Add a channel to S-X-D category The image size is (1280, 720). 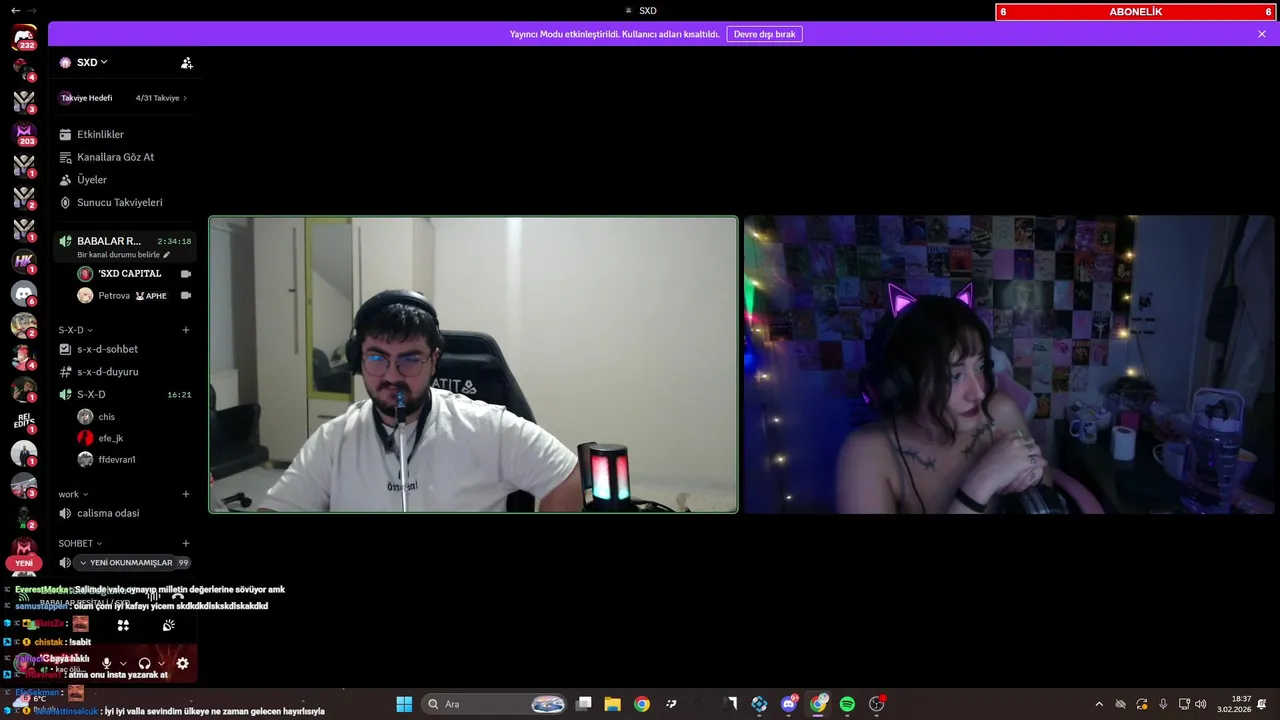click(185, 330)
